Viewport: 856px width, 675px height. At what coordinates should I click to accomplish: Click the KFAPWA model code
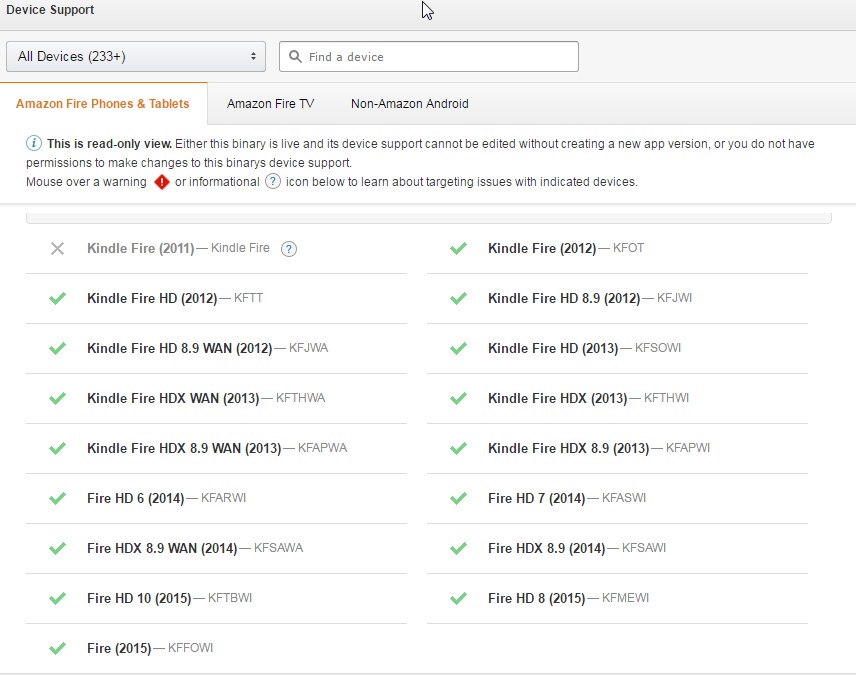coord(323,448)
